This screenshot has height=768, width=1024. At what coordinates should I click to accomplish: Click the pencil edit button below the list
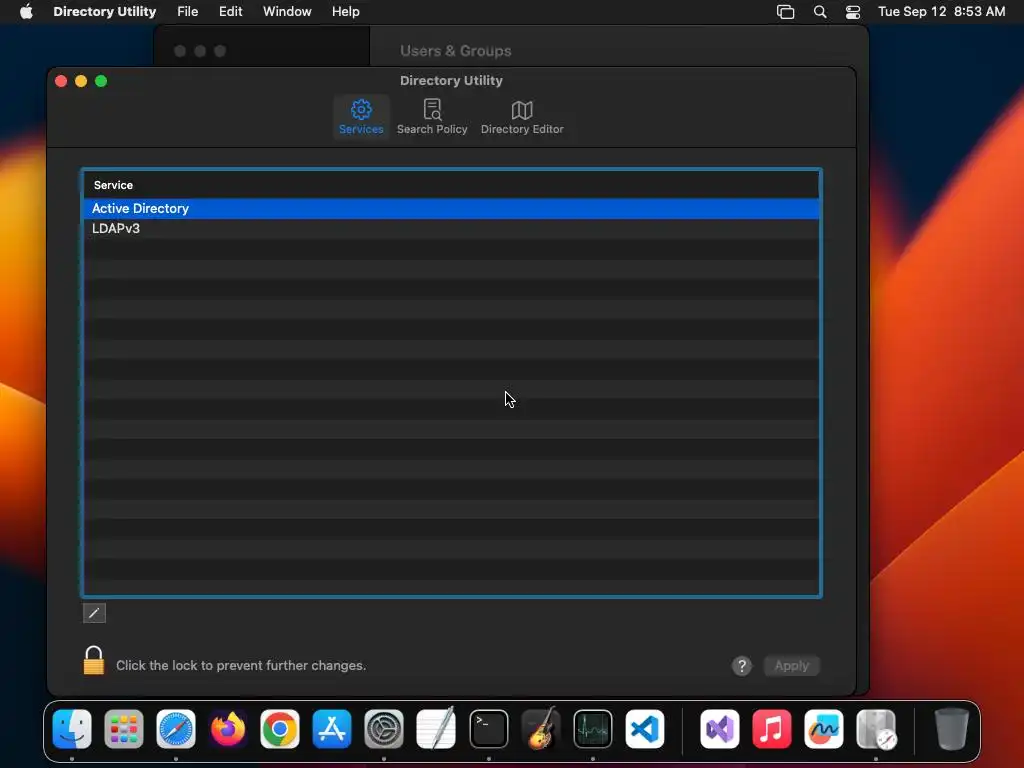94,613
